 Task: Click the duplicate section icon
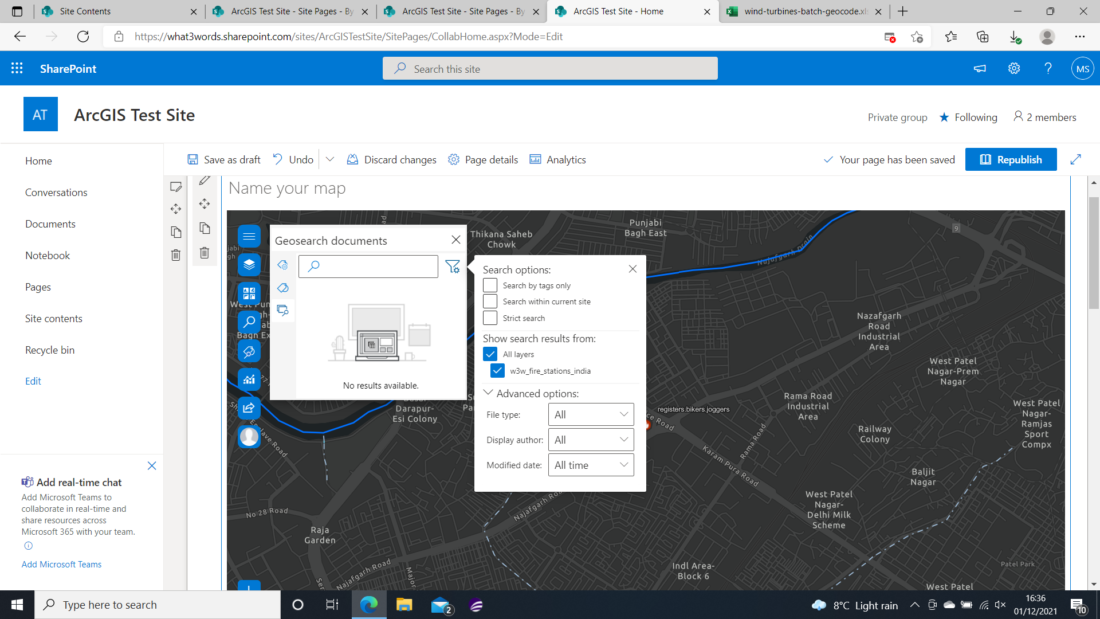coord(175,232)
